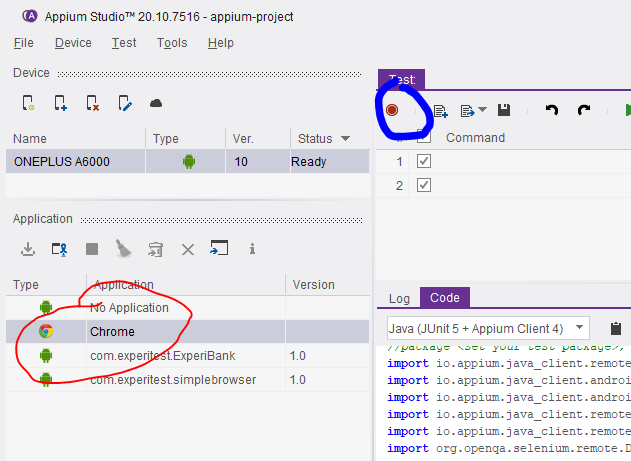Screen dimensions: 631x461
Task: Click the Chrome logo icon in application list
Action: click(46, 331)
